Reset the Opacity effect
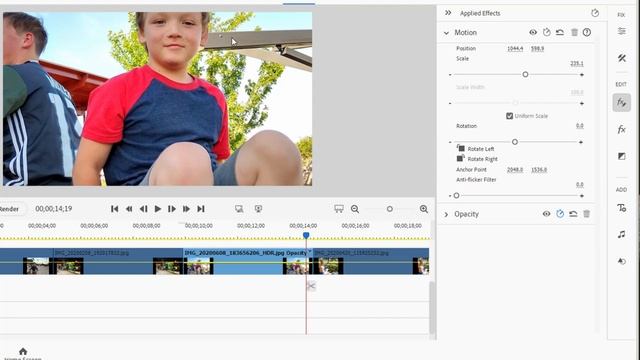Viewport: 640px width, 360px height. coord(573,214)
